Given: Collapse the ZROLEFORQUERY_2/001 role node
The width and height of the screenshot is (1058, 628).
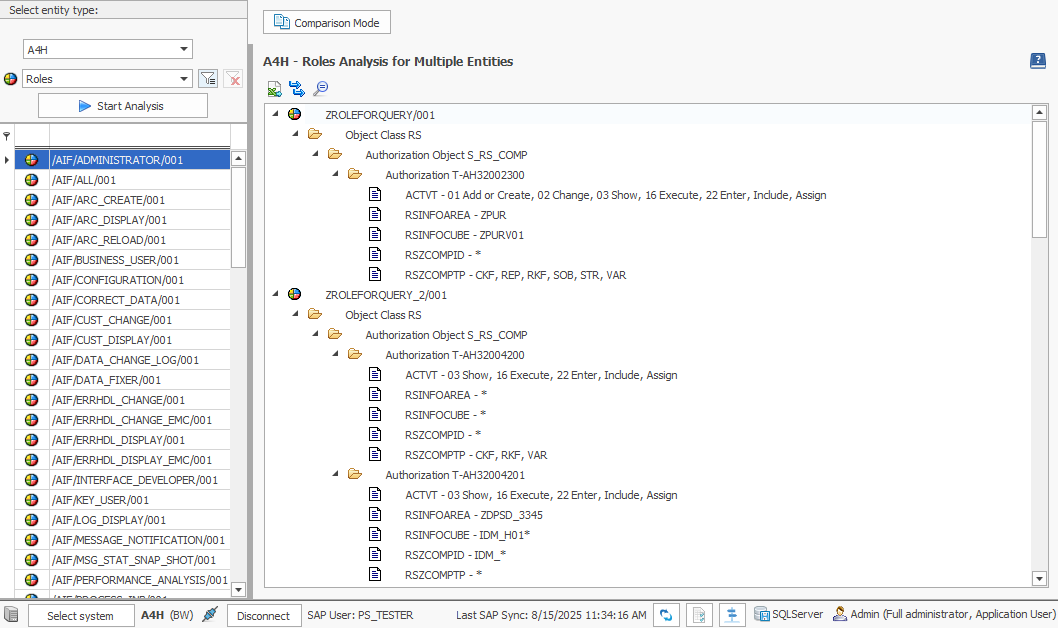Looking at the screenshot, I should 275,295.
